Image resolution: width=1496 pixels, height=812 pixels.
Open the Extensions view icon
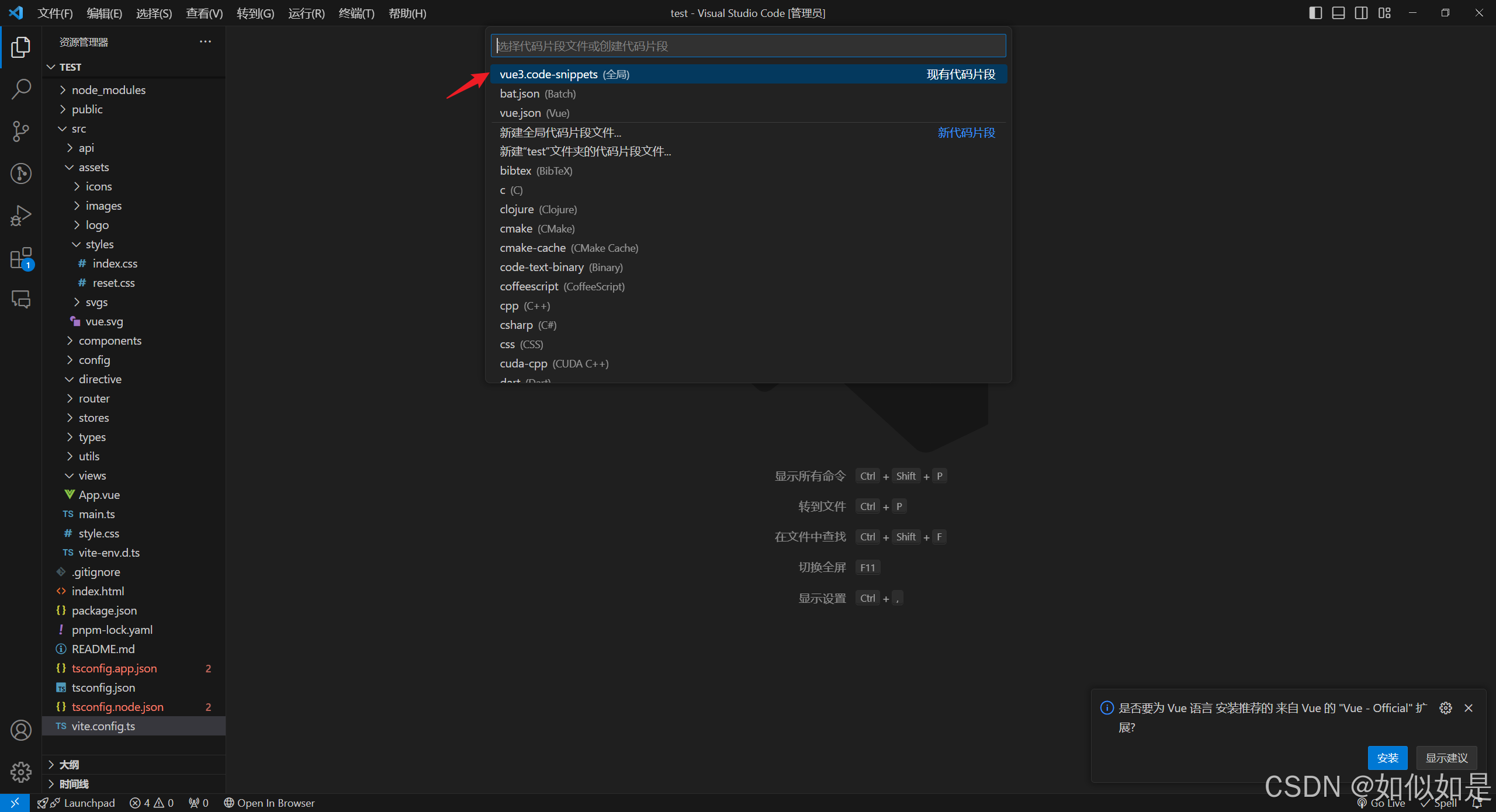(21, 258)
